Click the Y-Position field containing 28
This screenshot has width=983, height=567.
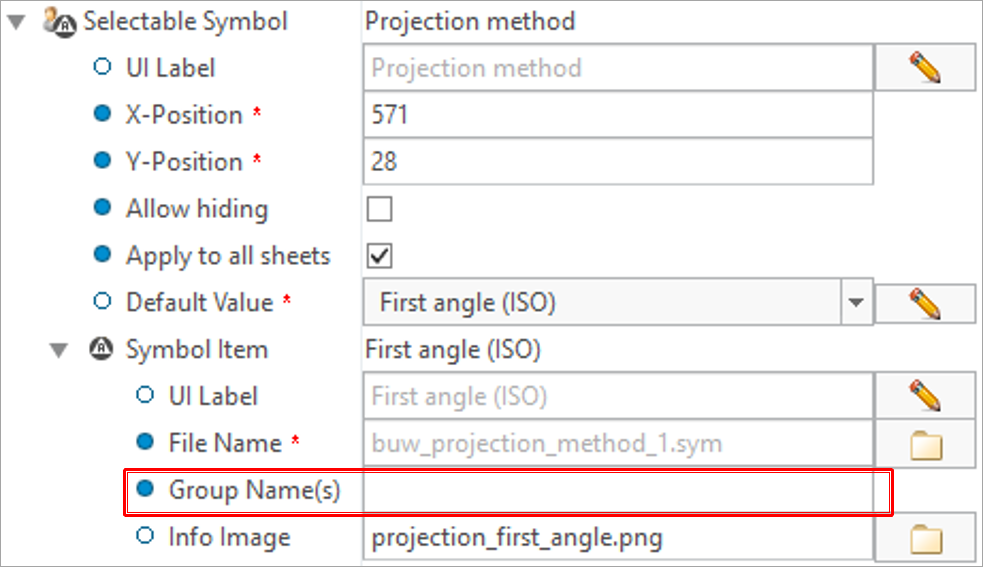click(618, 162)
